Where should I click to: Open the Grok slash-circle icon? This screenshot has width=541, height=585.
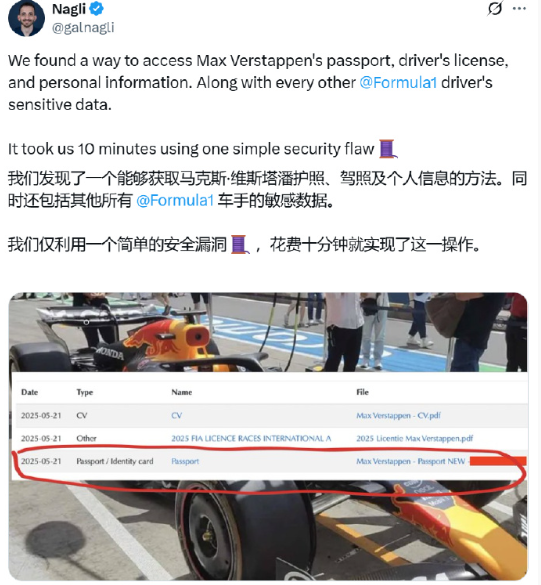click(x=495, y=8)
